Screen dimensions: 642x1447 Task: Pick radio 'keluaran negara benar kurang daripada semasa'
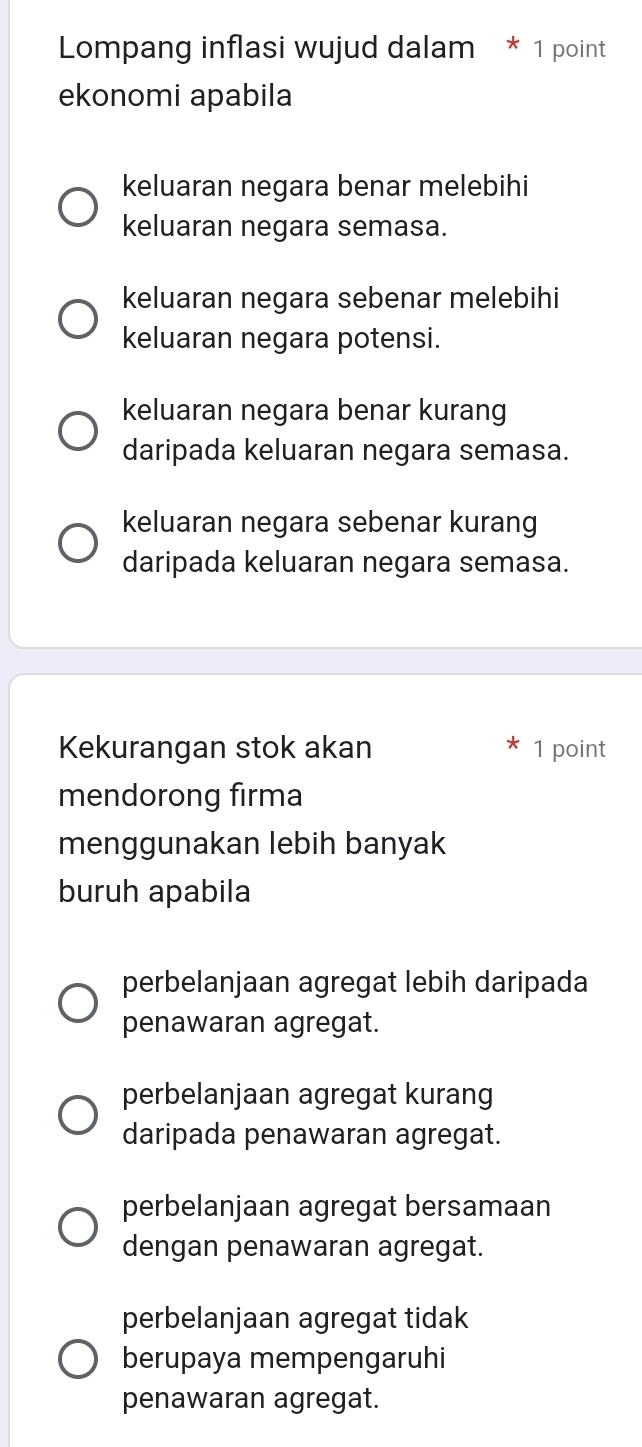78,430
